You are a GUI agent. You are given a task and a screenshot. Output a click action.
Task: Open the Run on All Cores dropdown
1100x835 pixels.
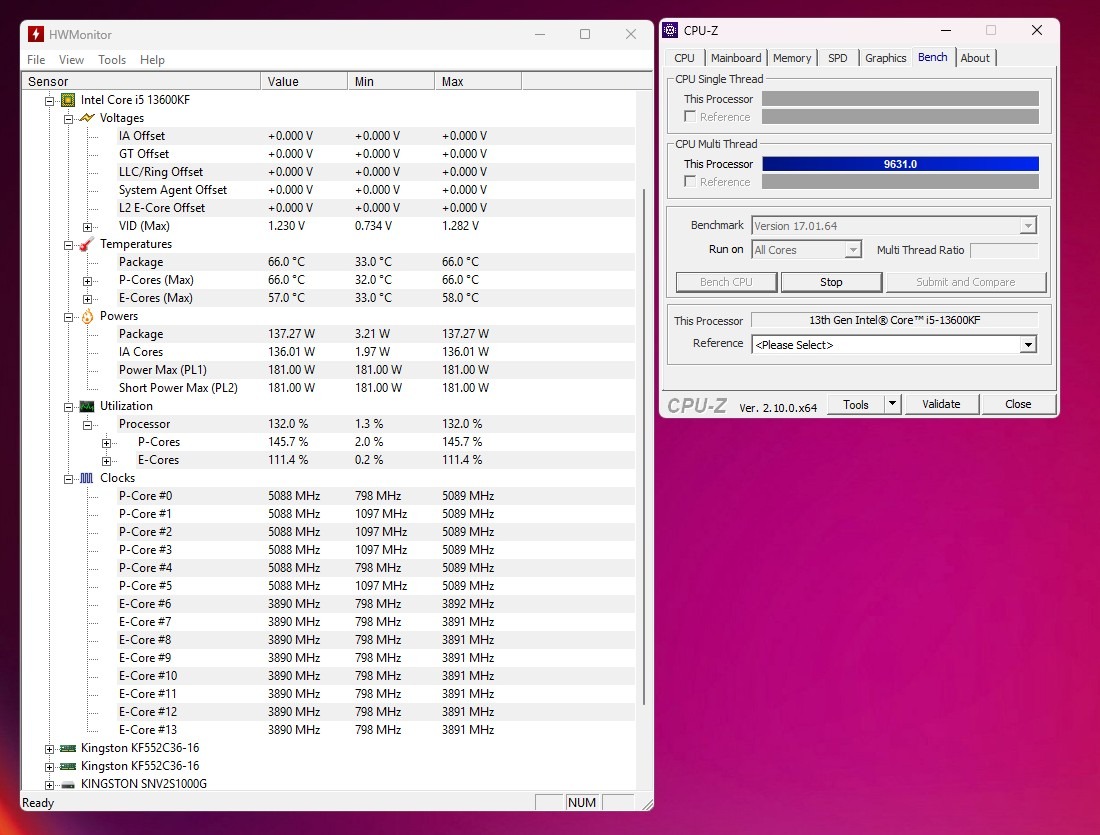853,250
